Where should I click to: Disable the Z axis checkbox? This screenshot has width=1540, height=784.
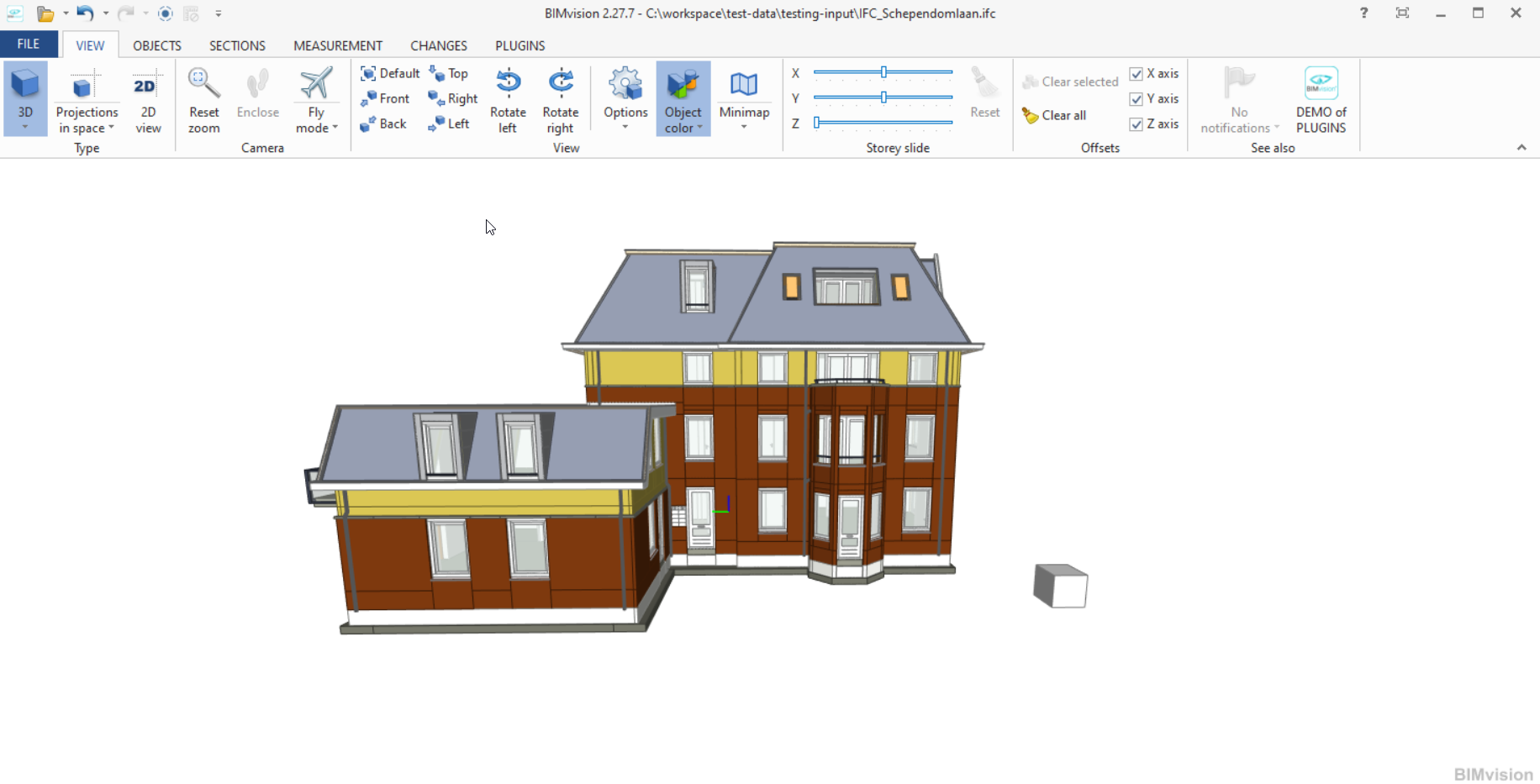click(x=1137, y=124)
